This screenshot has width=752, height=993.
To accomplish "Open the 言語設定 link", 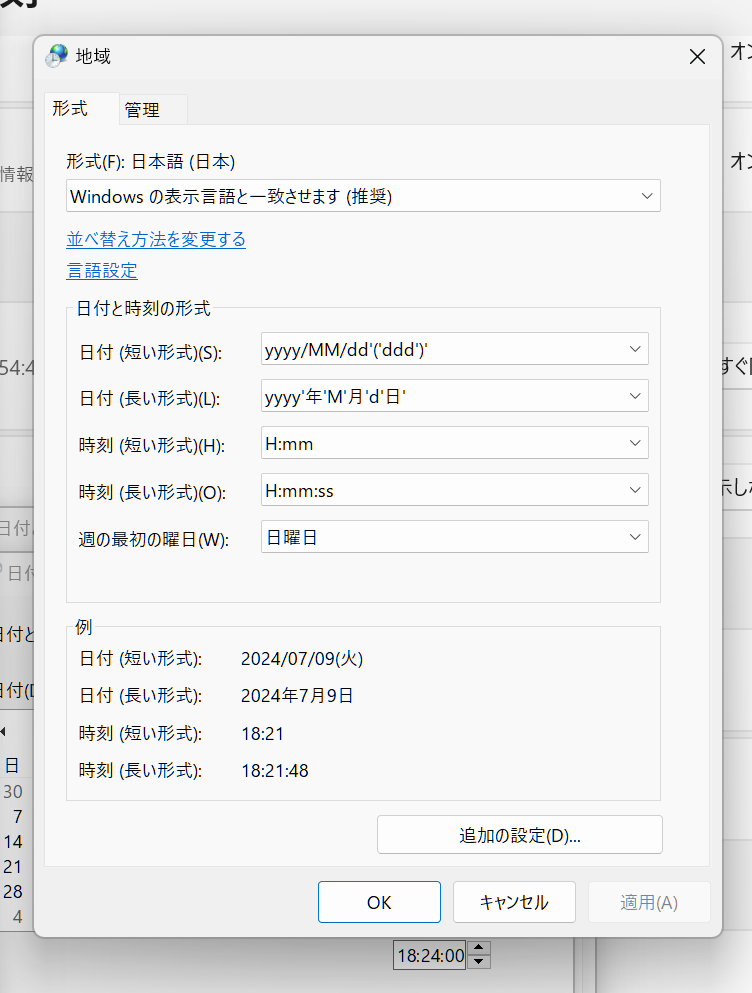I will (x=102, y=271).
